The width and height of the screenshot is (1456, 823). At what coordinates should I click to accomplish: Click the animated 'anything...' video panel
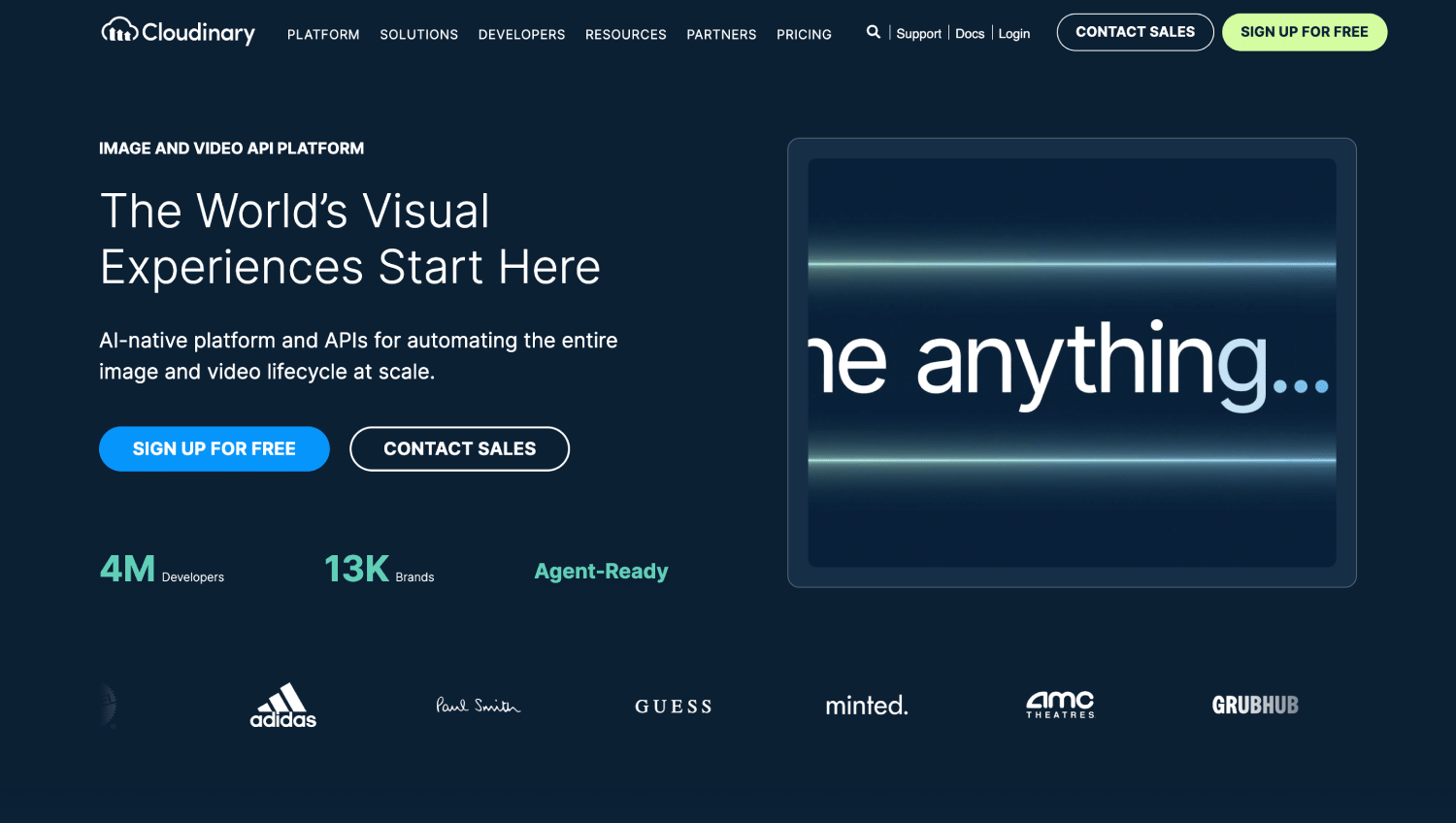tap(1072, 363)
